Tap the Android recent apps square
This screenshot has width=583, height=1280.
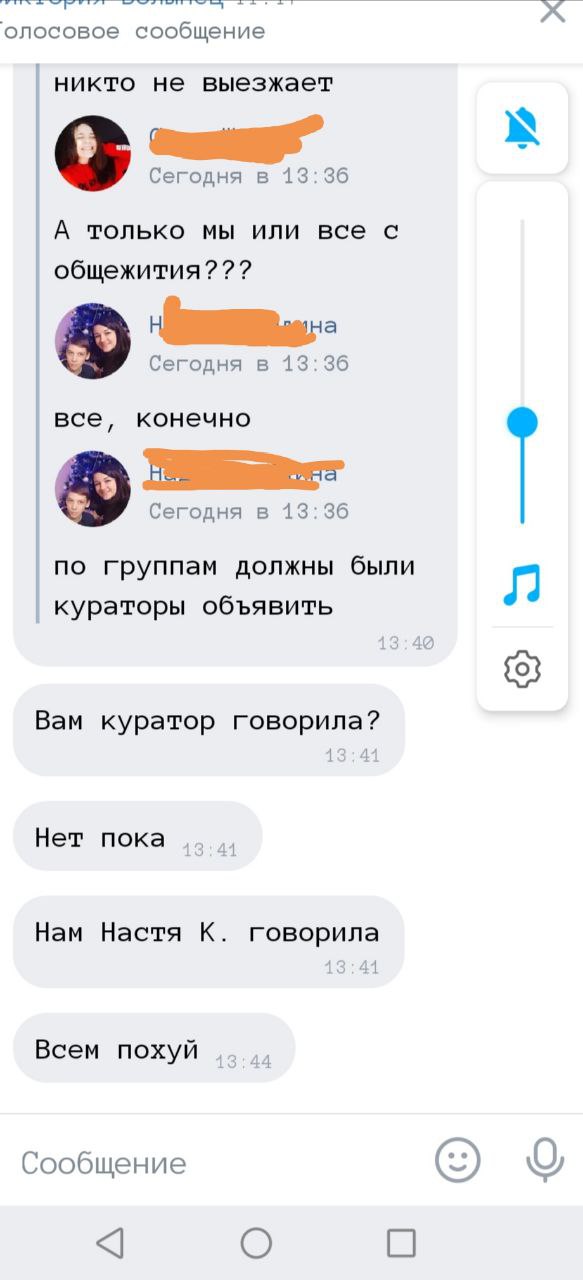tap(401, 1243)
